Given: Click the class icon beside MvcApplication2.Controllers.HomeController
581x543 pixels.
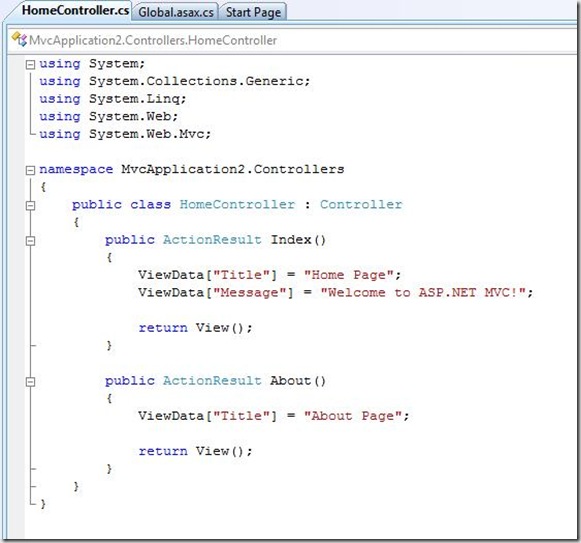Looking at the screenshot, I should (x=19, y=39).
